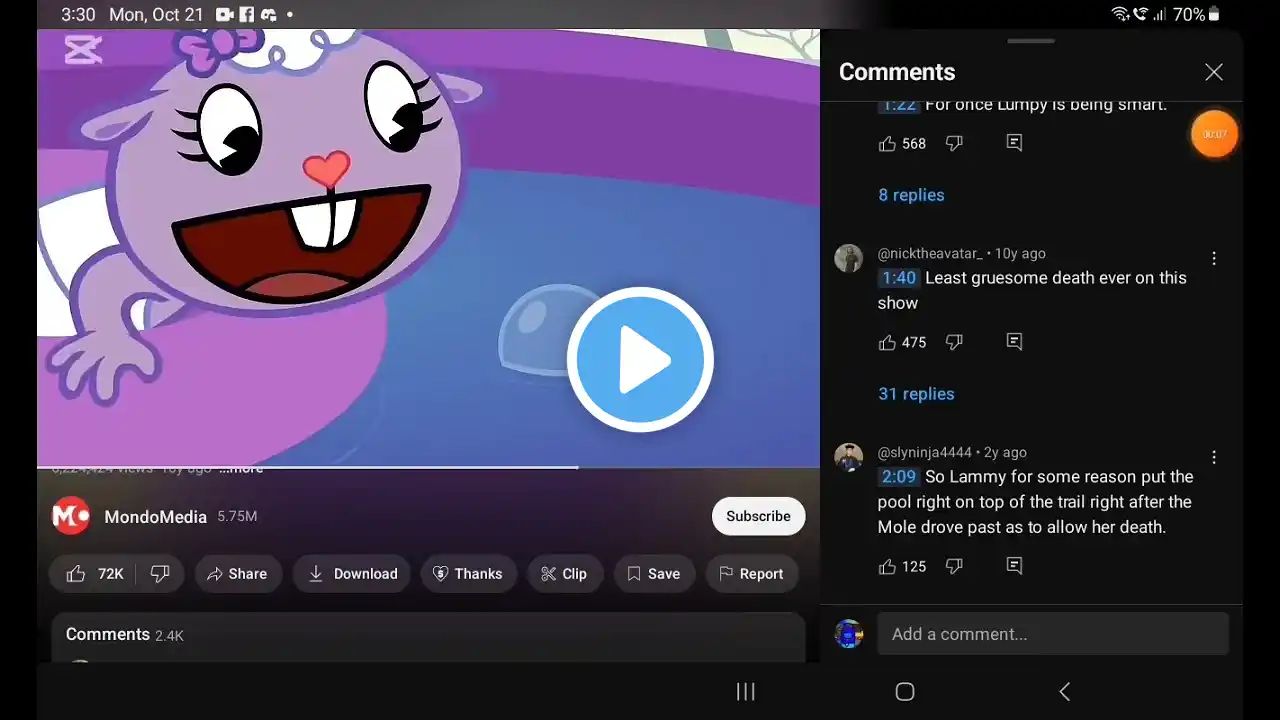Subscribe to MondoMedia
Image resolution: width=1280 pixels, height=720 pixels.
tap(758, 516)
